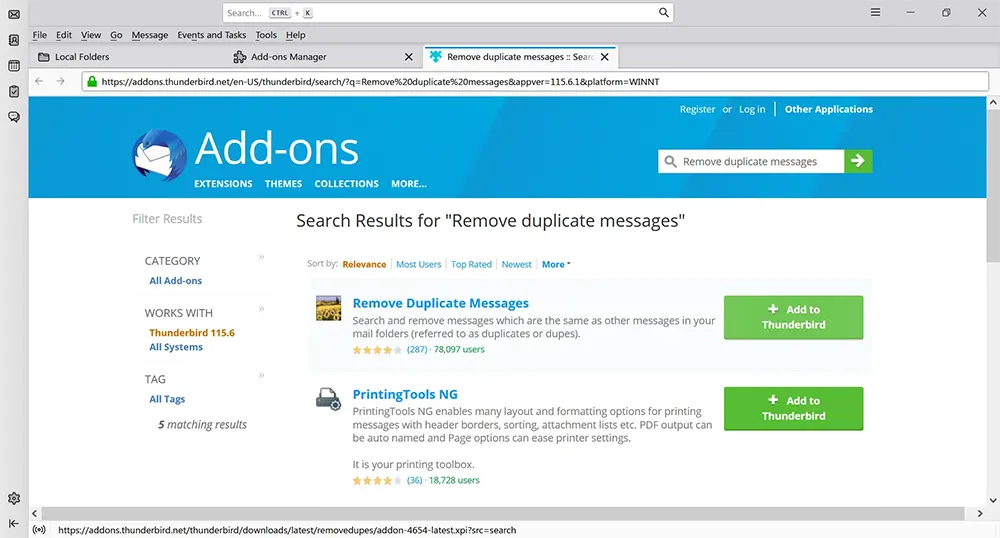Click the scroll down arrow of vertical scrollbar
1000x538 pixels.
(x=993, y=500)
